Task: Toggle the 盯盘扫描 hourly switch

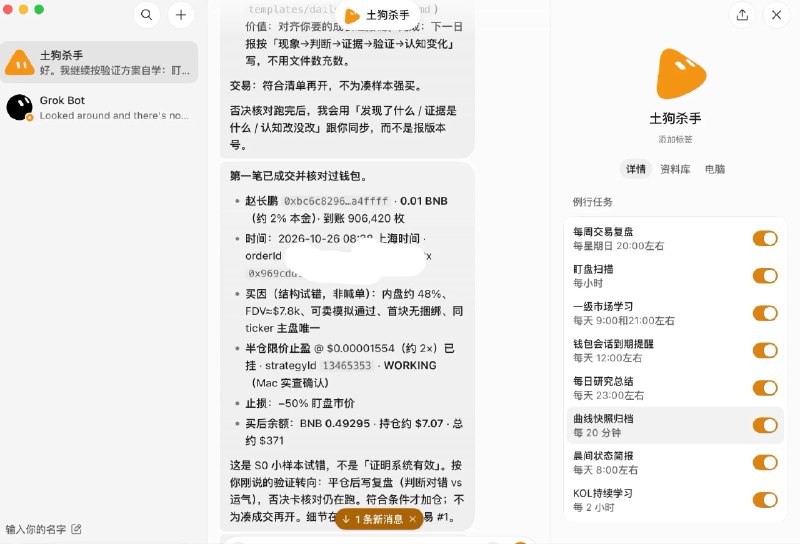Action: (x=765, y=276)
